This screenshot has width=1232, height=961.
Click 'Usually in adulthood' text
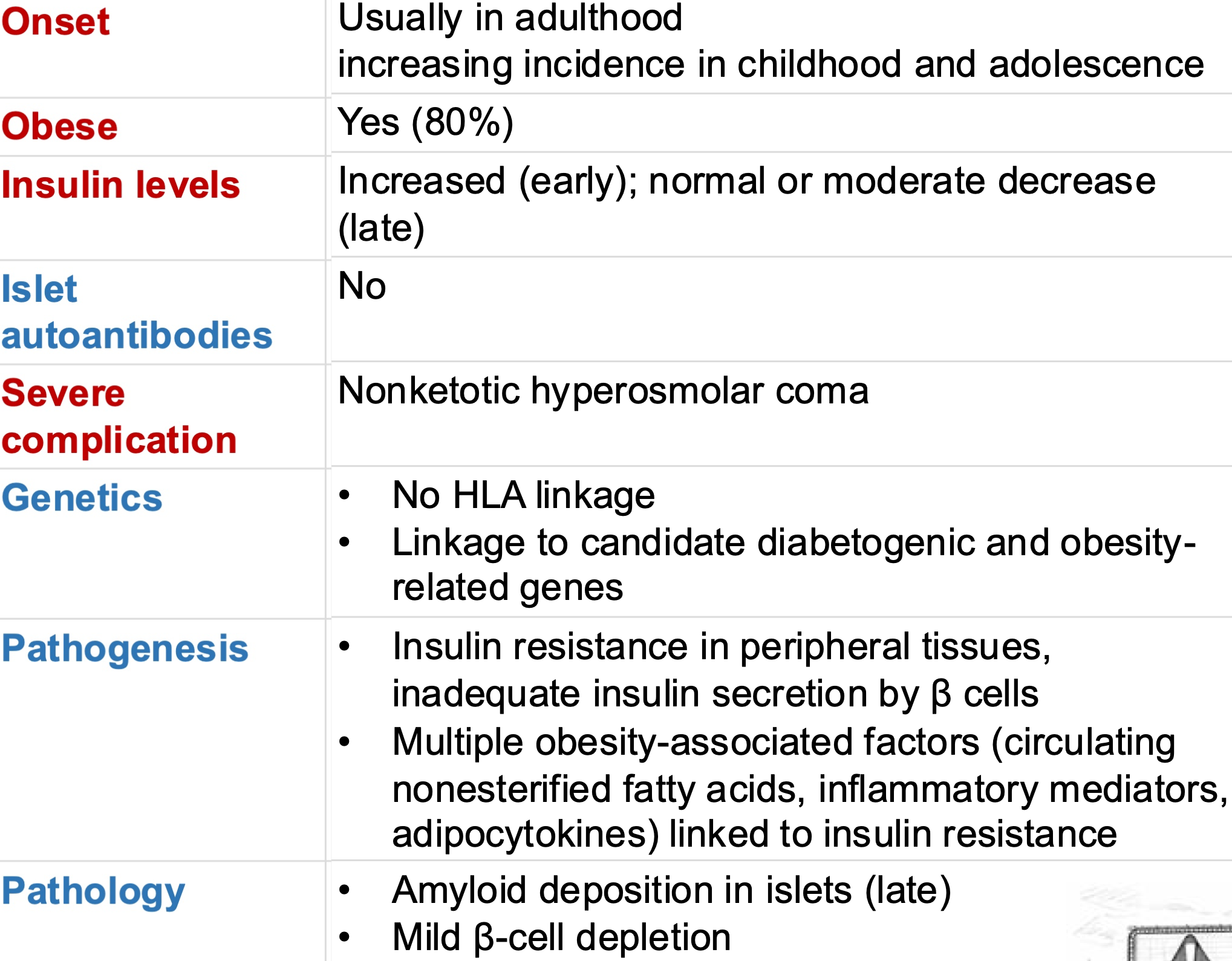point(510,18)
